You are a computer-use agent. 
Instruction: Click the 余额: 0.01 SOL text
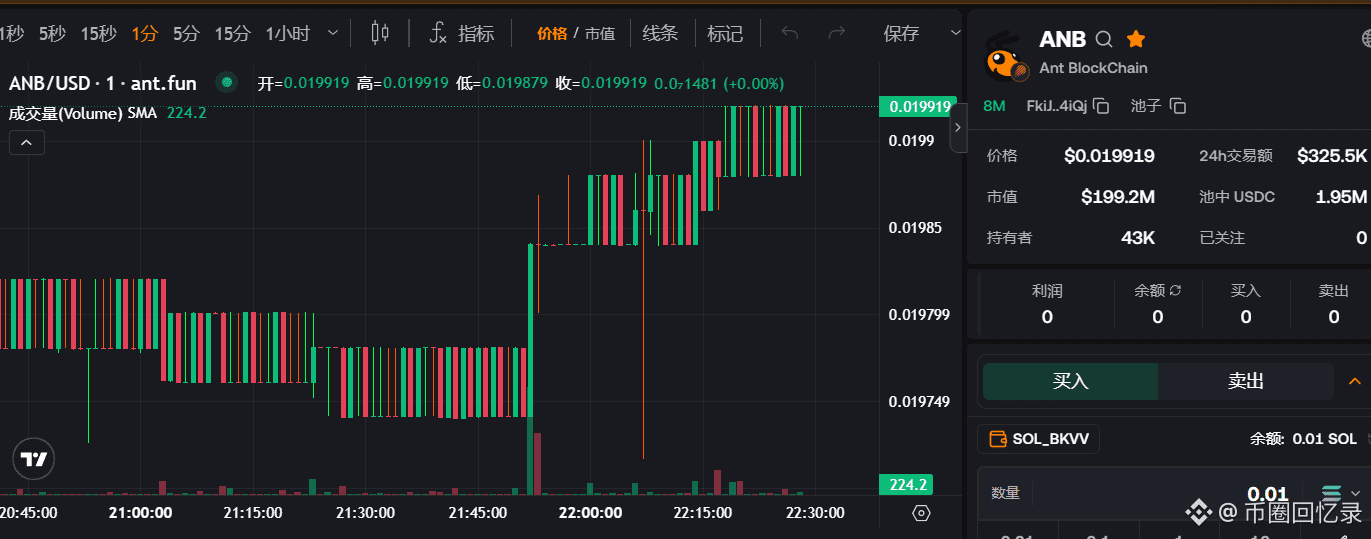(x=1303, y=439)
